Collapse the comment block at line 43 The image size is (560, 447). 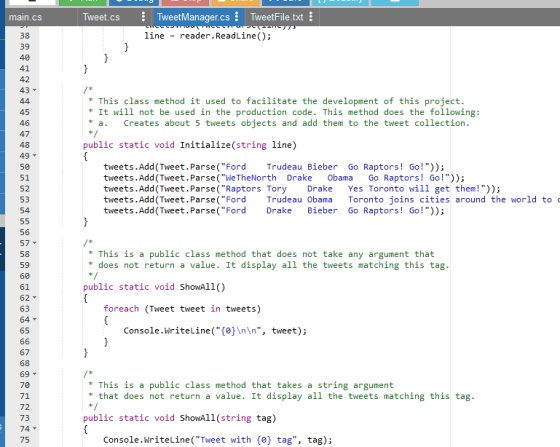pos(35,90)
